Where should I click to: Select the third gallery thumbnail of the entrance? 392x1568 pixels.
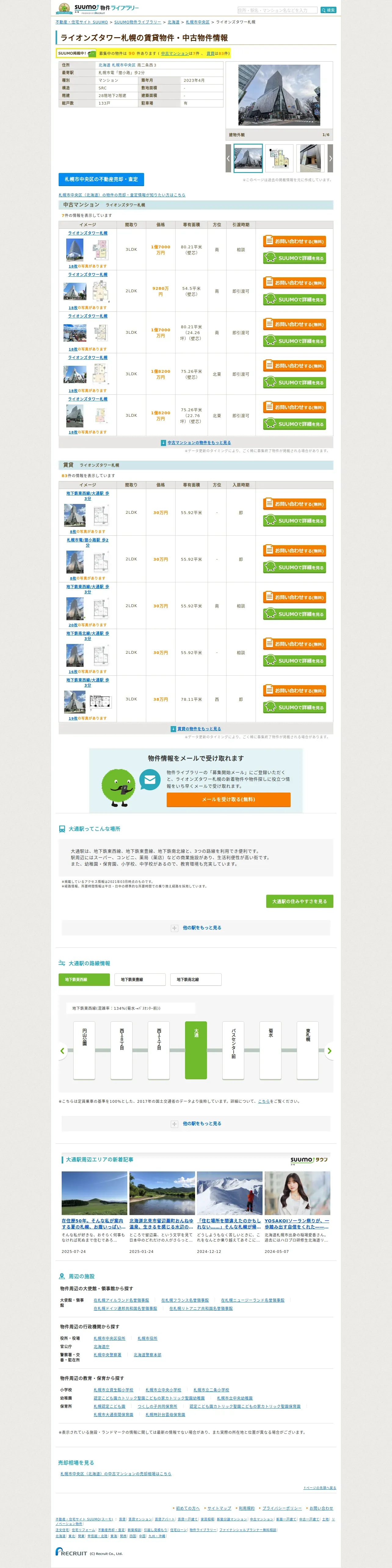click(x=310, y=158)
